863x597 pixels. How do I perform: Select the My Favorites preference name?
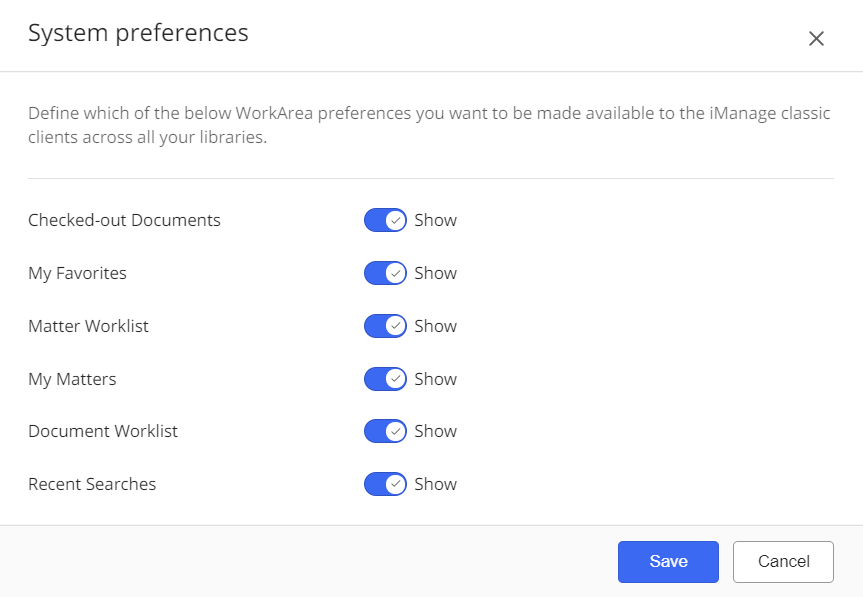pos(77,273)
